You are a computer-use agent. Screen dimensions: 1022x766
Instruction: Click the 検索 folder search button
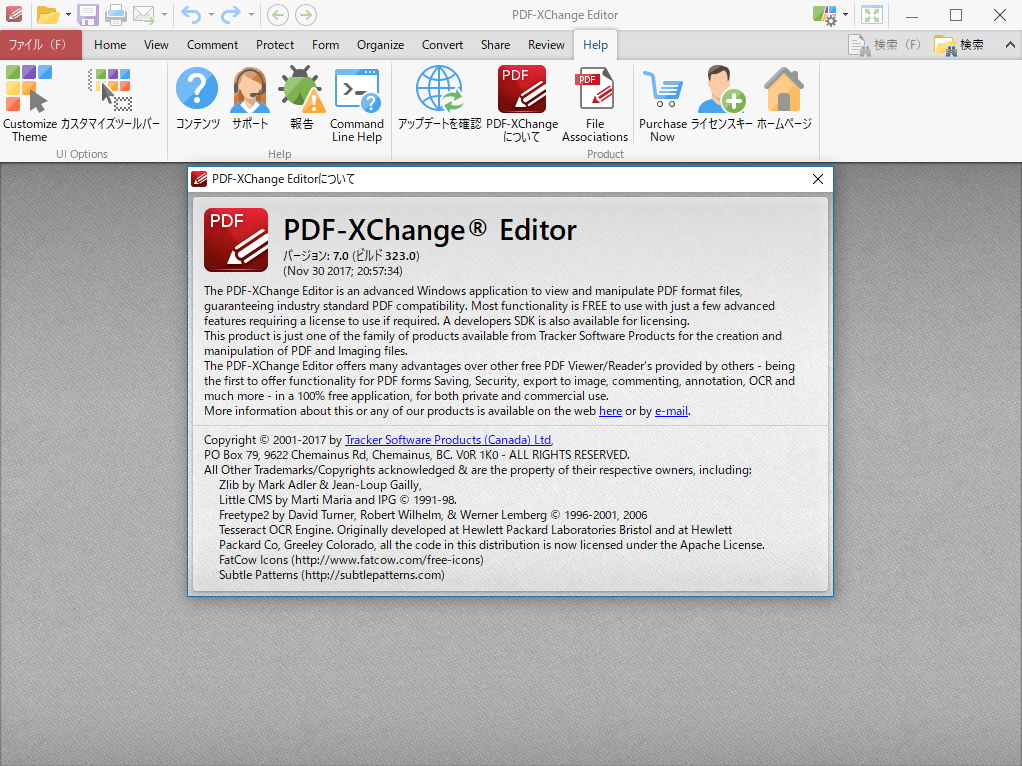[x=959, y=44]
